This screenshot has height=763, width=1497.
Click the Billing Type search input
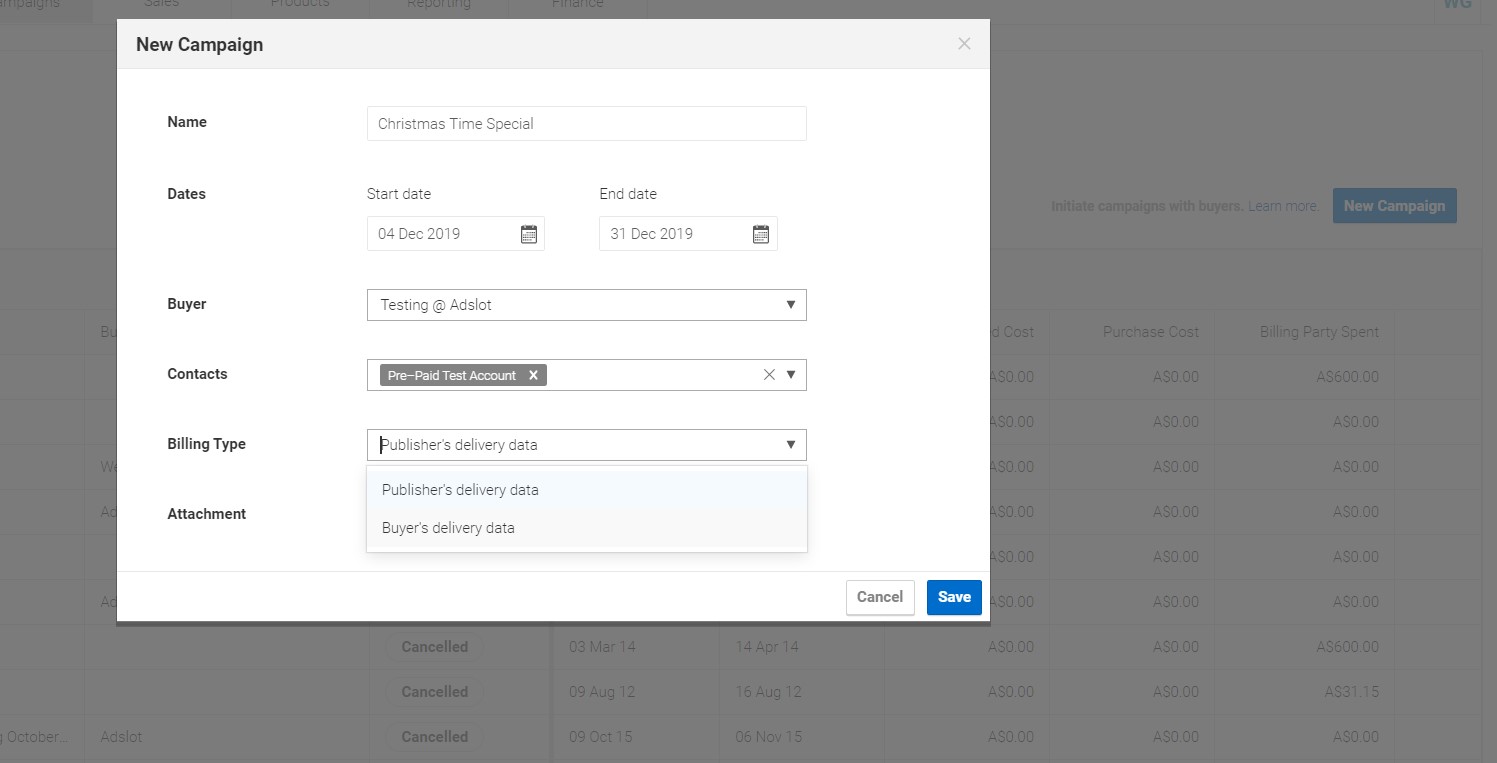point(570,445)
